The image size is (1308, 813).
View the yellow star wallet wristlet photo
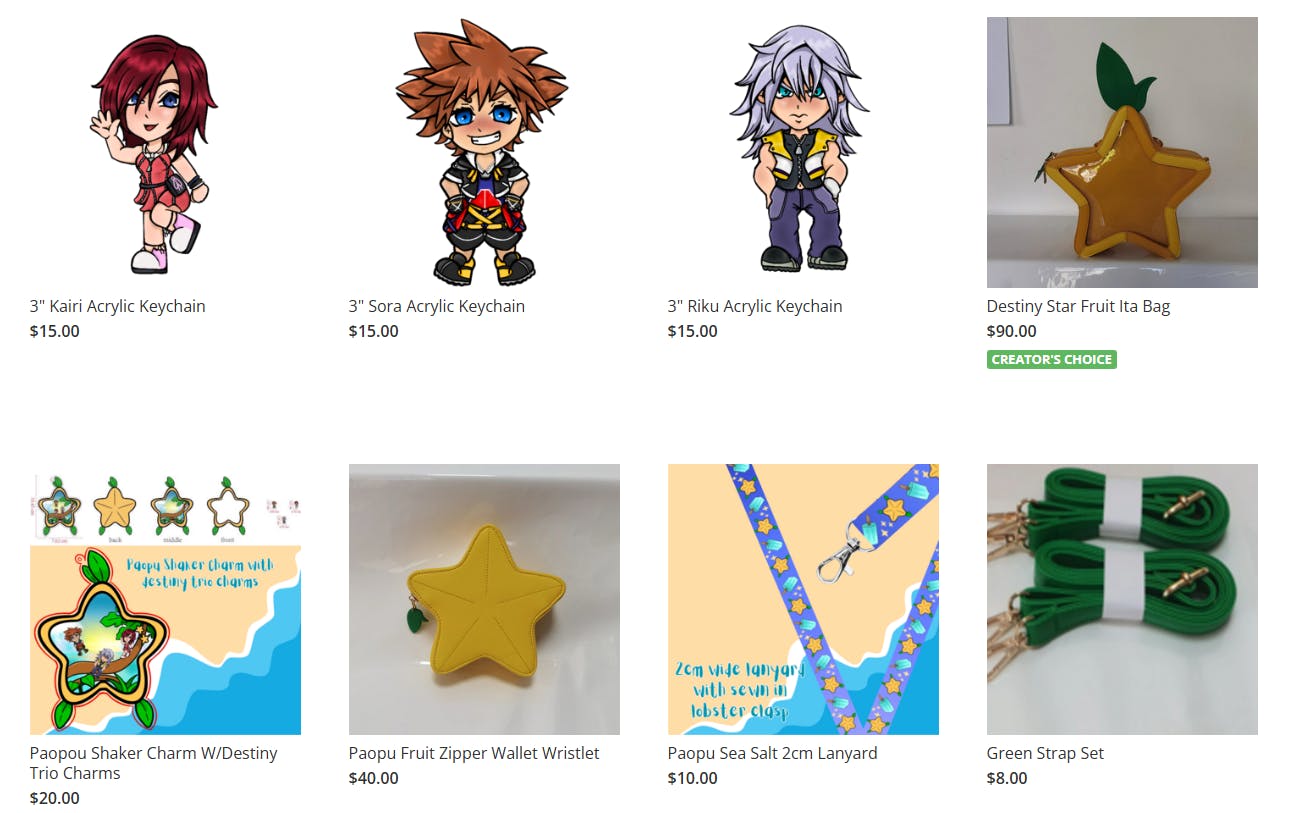484,599
